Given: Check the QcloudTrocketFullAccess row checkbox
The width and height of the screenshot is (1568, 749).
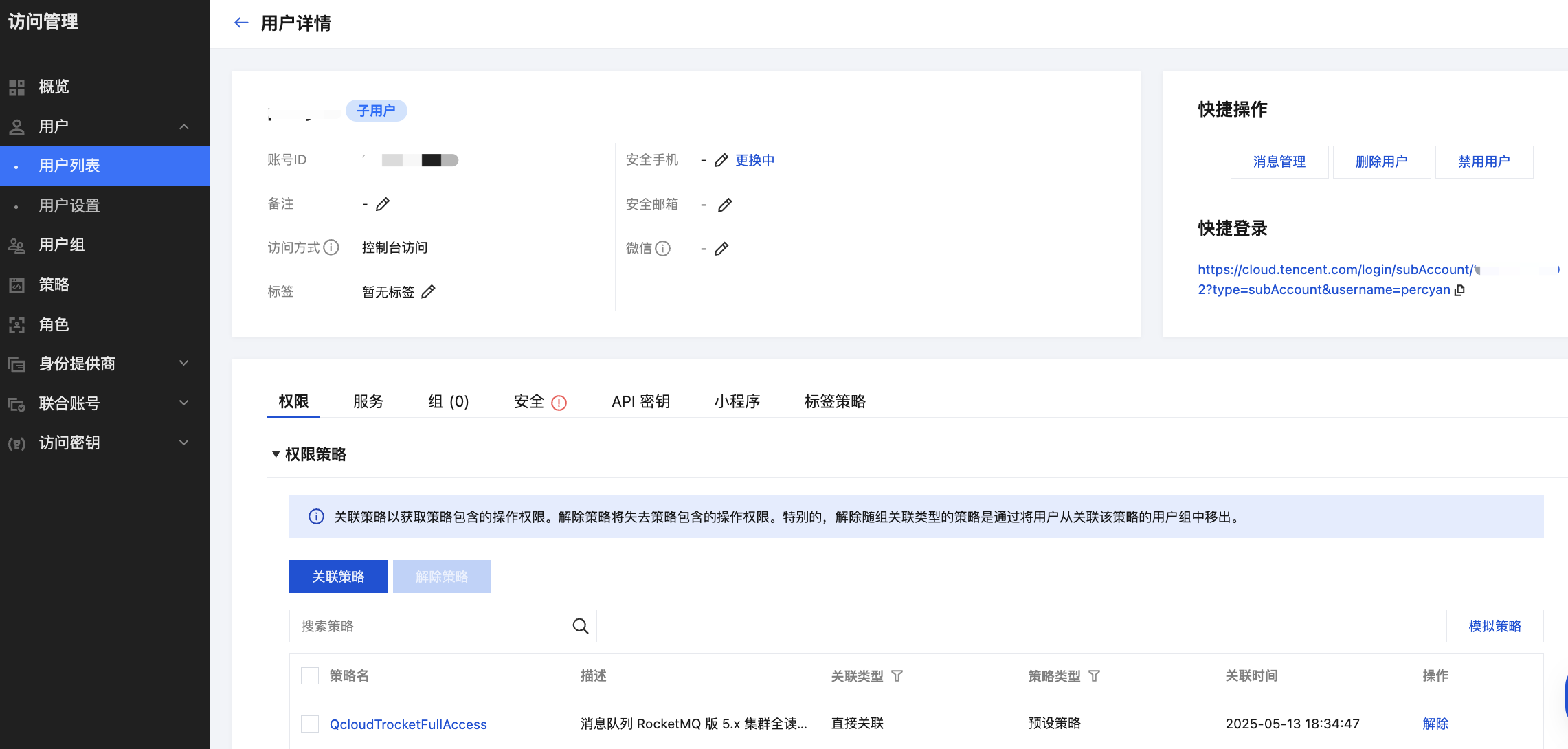Looking at the screenshot, I should [310, 724].
